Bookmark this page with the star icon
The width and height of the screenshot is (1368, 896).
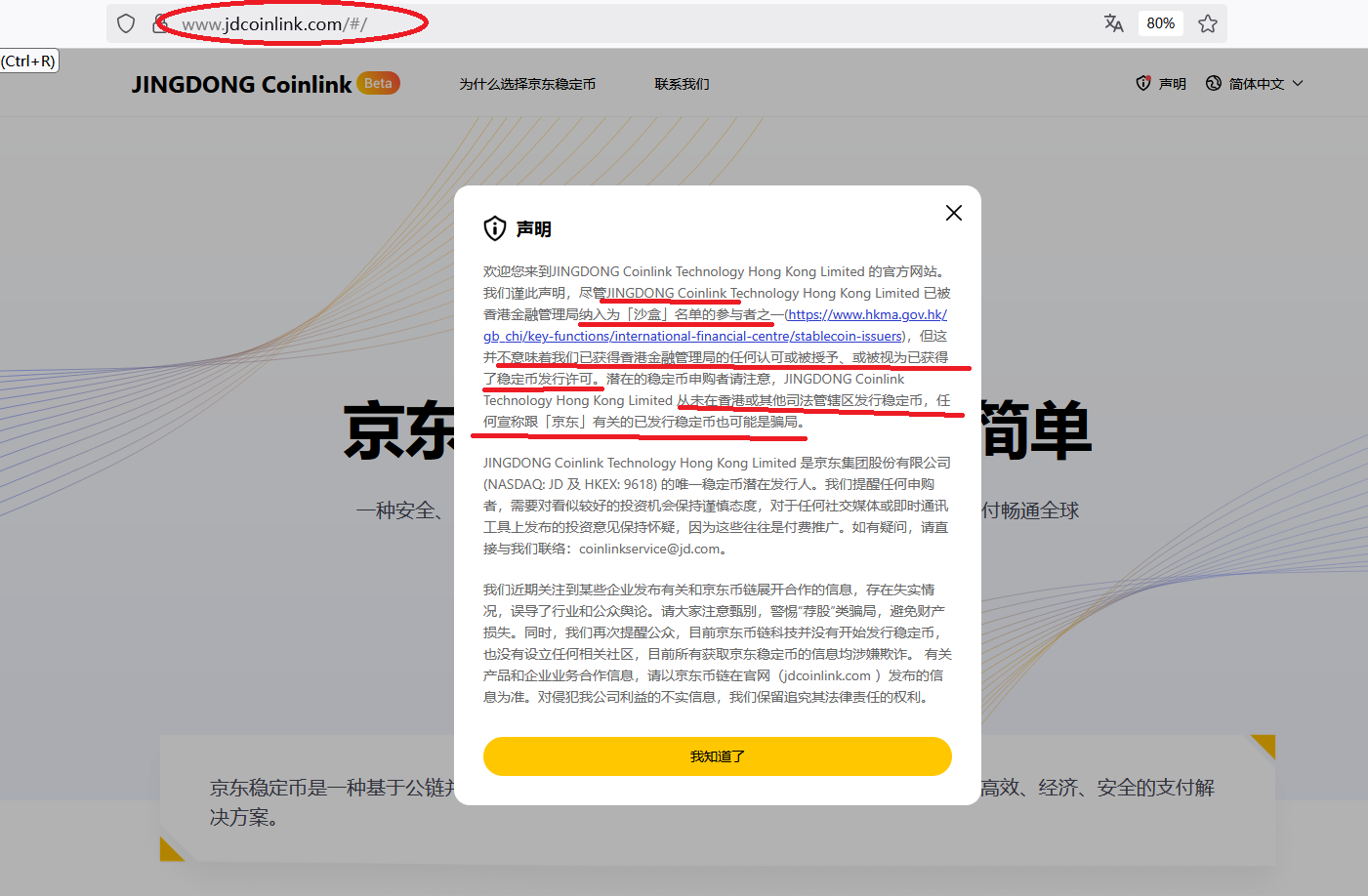click(x=1208, y=23)
